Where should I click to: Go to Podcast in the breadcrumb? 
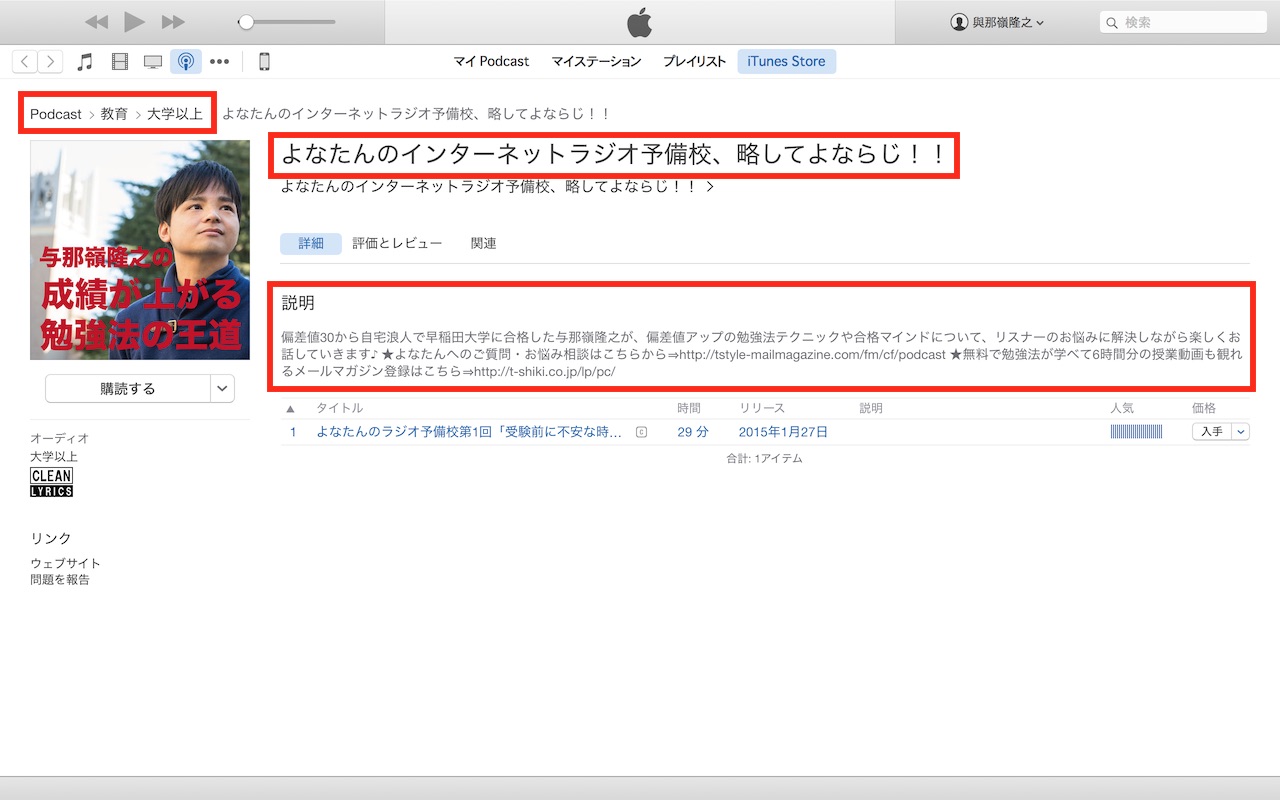(x=56, y=114)
